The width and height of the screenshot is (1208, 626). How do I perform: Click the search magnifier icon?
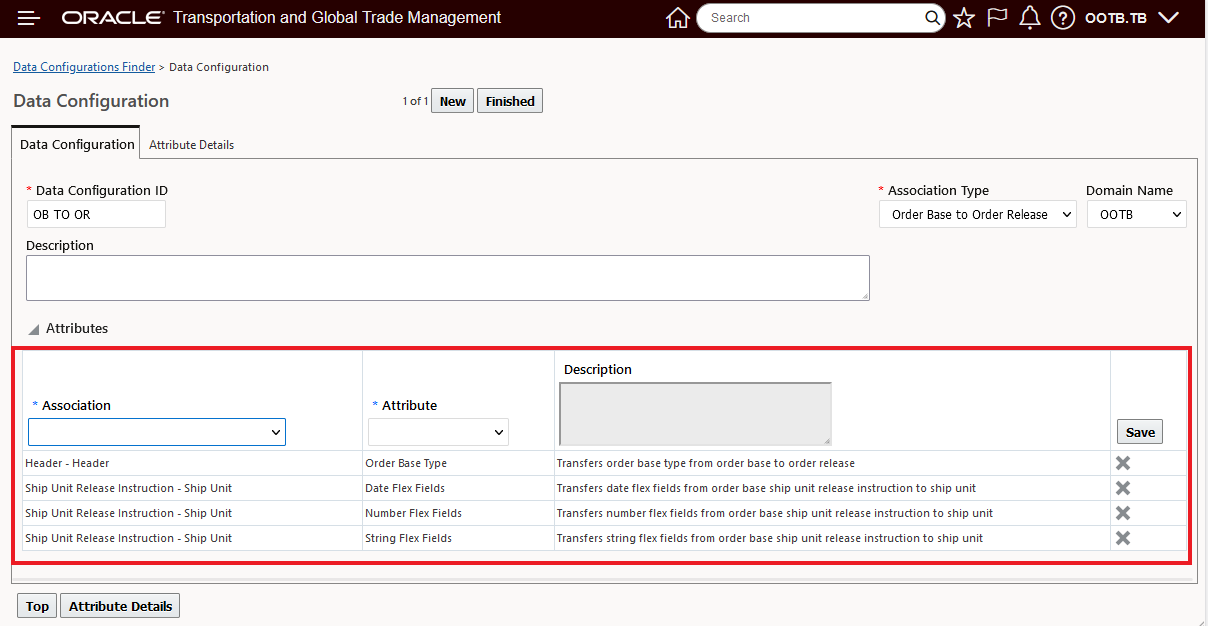932,18
